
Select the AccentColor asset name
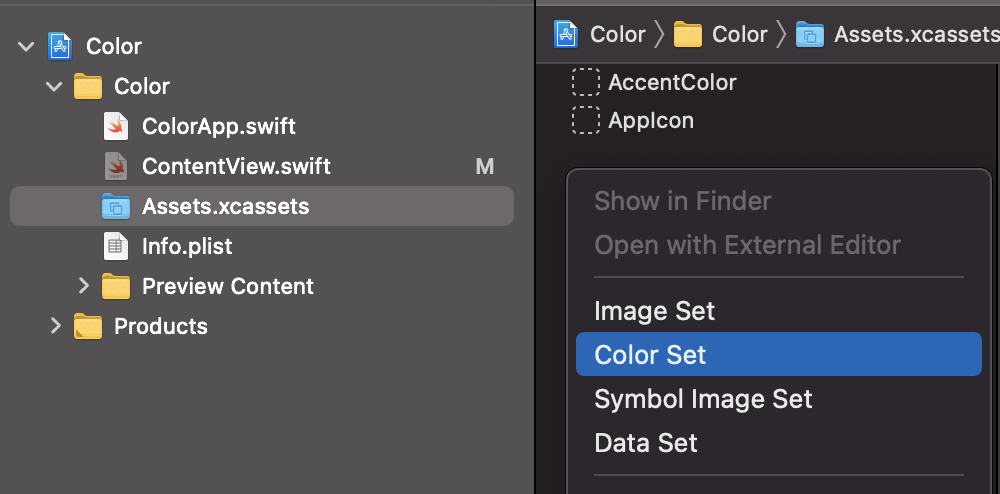672,82
